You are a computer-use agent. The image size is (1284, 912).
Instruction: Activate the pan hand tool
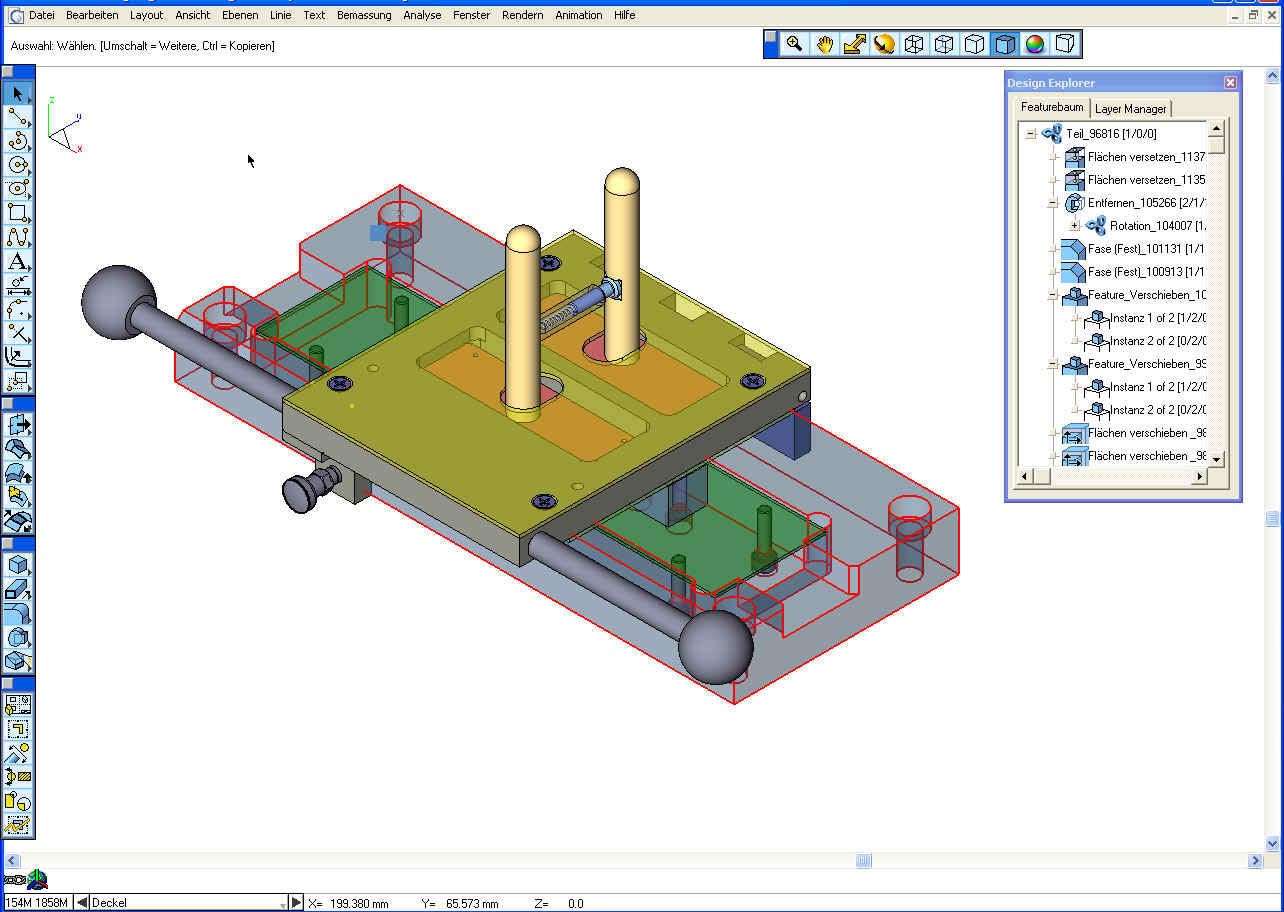824,44
